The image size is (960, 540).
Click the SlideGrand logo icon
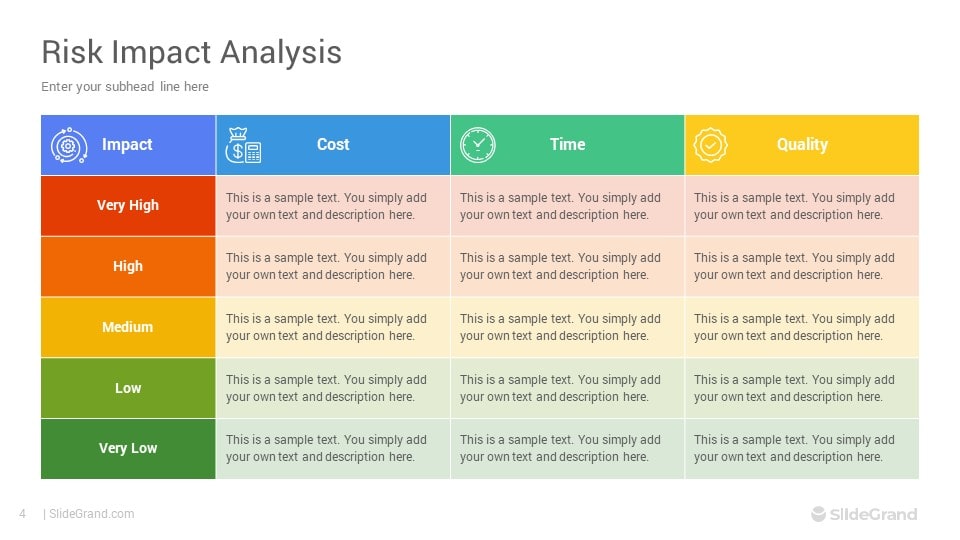(819, 514)
